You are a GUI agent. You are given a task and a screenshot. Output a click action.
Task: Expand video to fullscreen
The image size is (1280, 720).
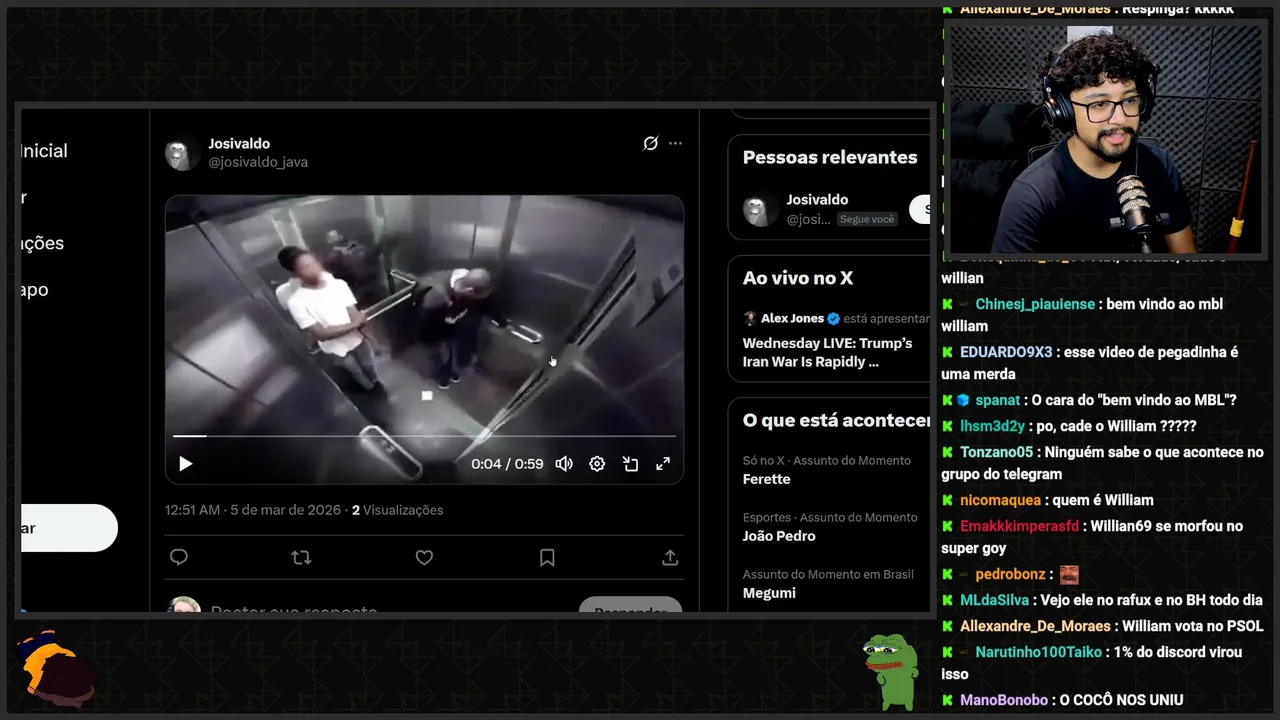(663, 464)
